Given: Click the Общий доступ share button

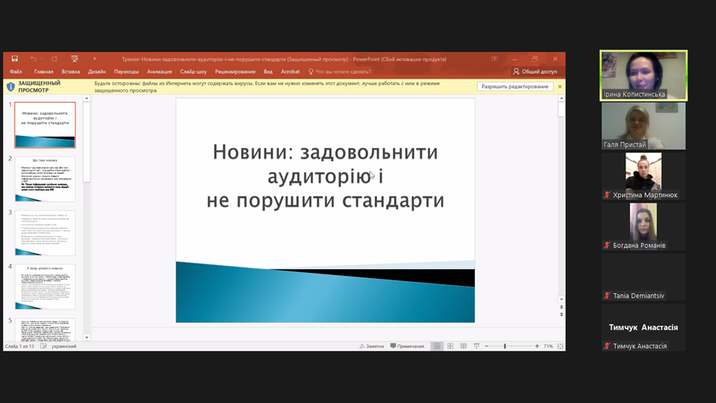Looking at the screenshot, I should tap(536, 72).
